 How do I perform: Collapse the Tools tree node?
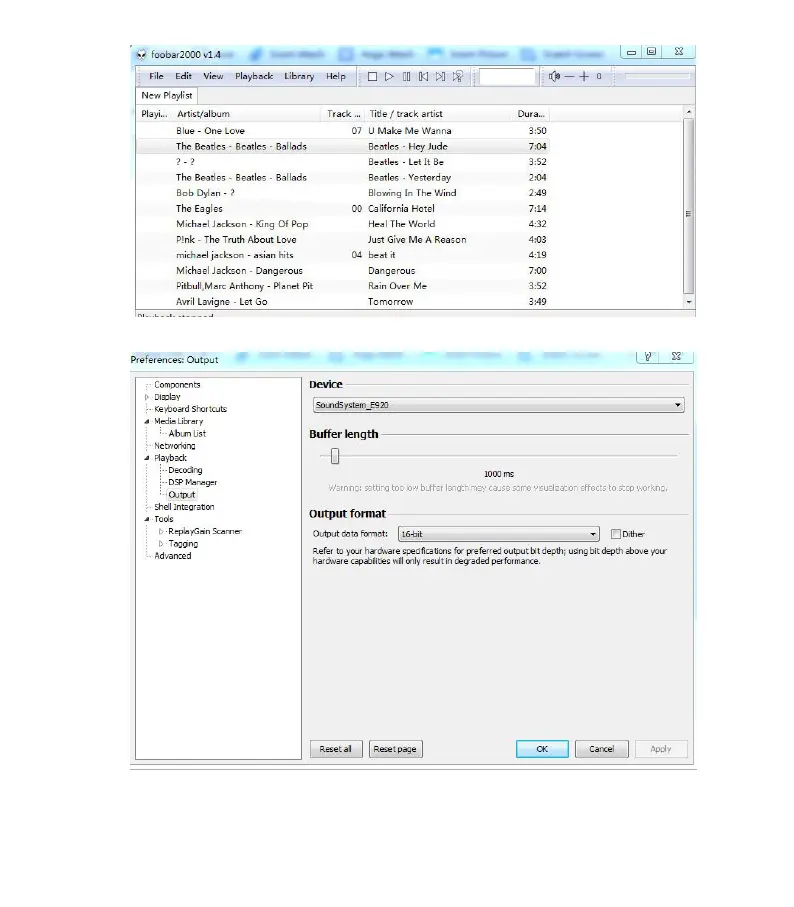point(147,519)
